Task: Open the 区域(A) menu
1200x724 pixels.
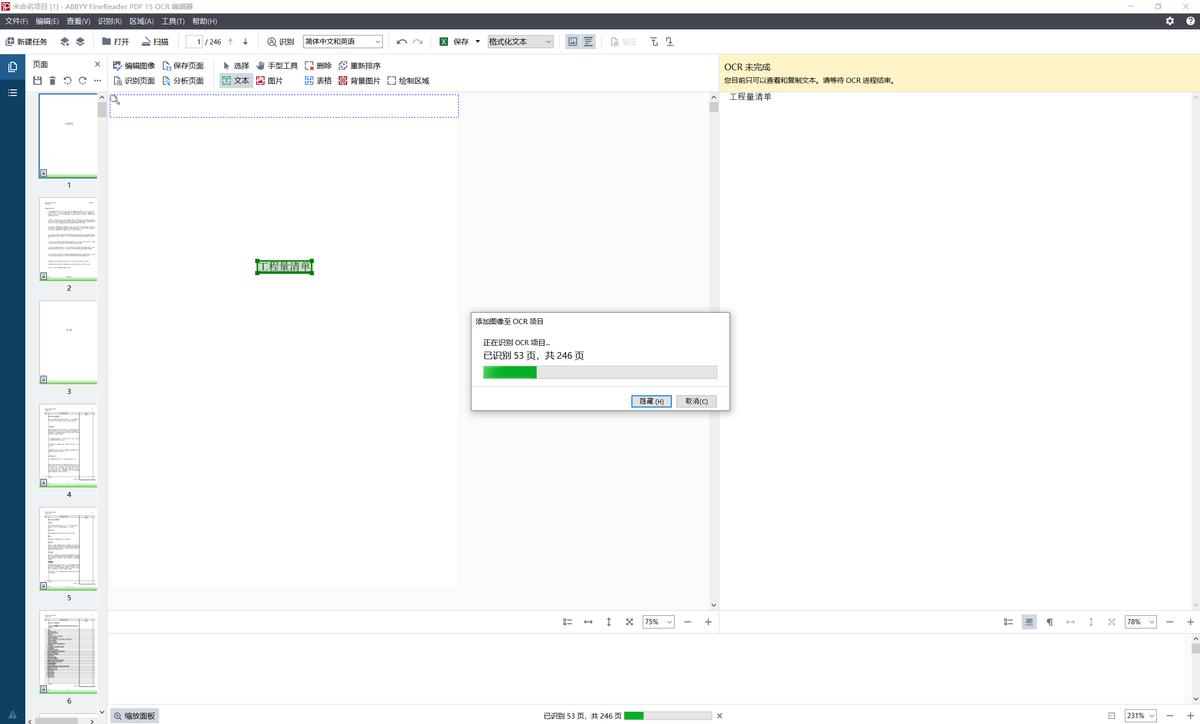Action: point(141,21)
